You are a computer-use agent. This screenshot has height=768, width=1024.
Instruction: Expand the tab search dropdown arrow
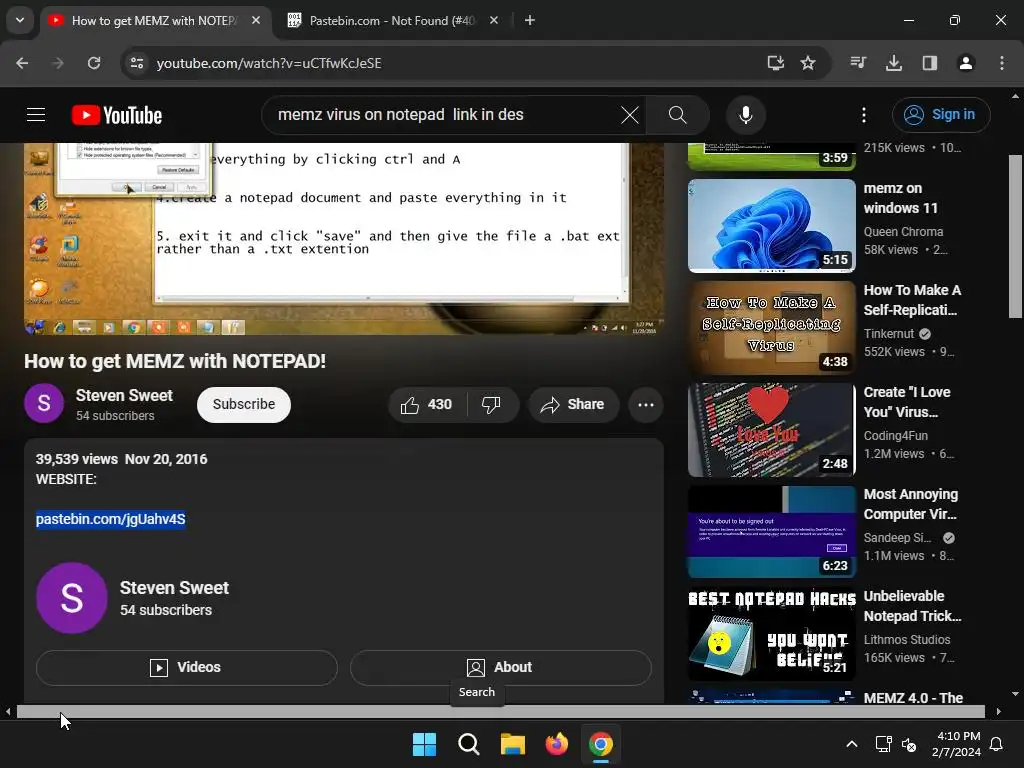click(20, 20)
